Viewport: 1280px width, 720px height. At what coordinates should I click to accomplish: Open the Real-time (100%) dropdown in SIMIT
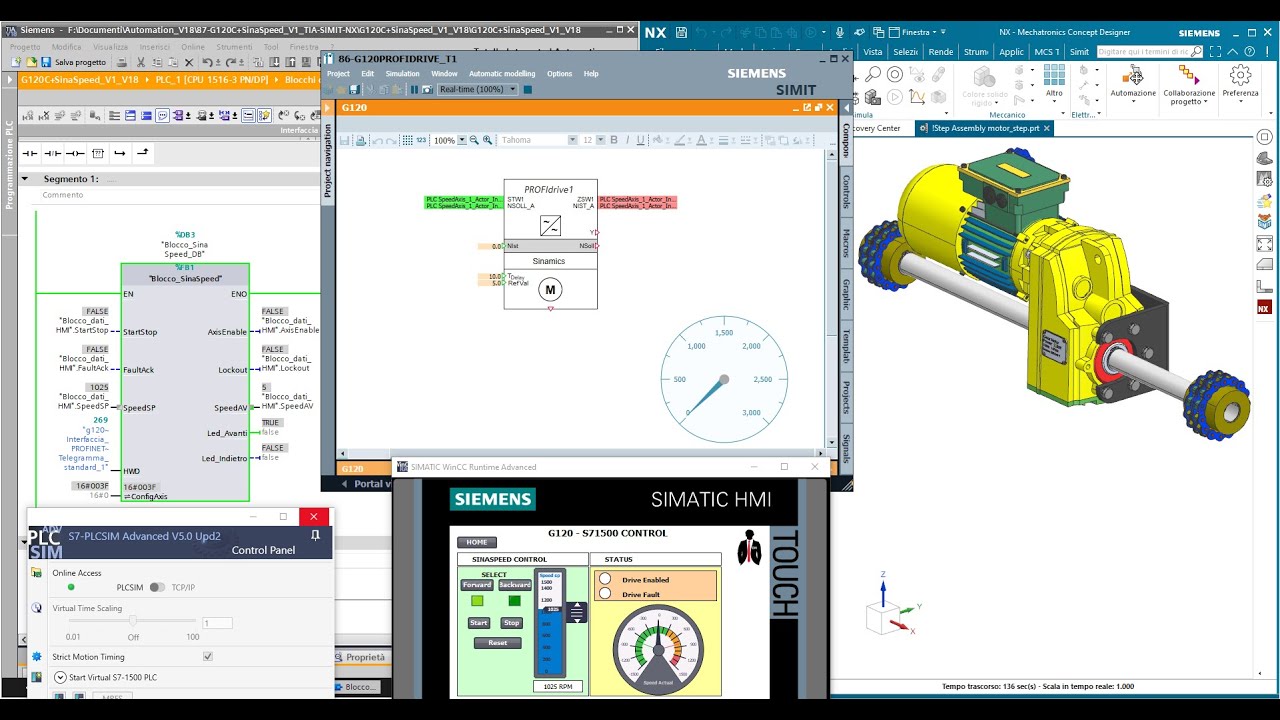[x=477, y=90]
